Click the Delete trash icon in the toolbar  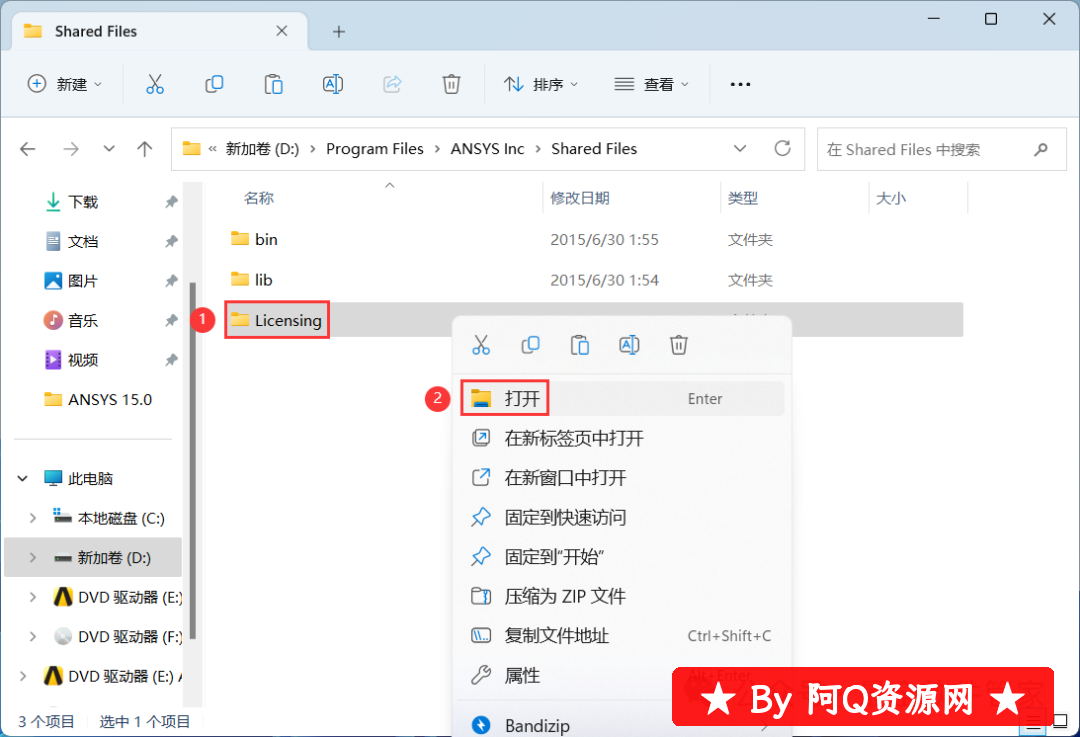point(451,84)
